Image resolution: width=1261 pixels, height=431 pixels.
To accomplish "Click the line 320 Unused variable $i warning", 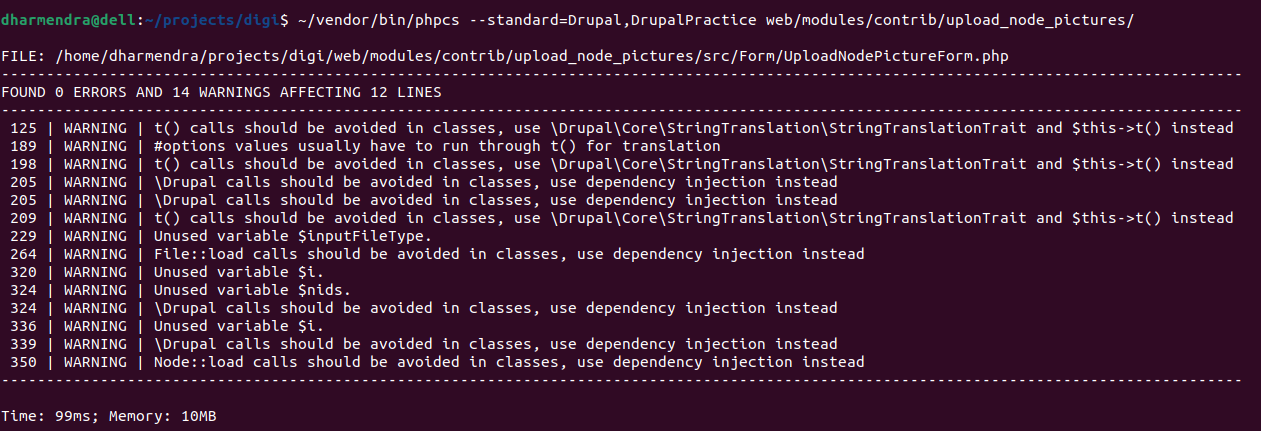I will point(239,272).
